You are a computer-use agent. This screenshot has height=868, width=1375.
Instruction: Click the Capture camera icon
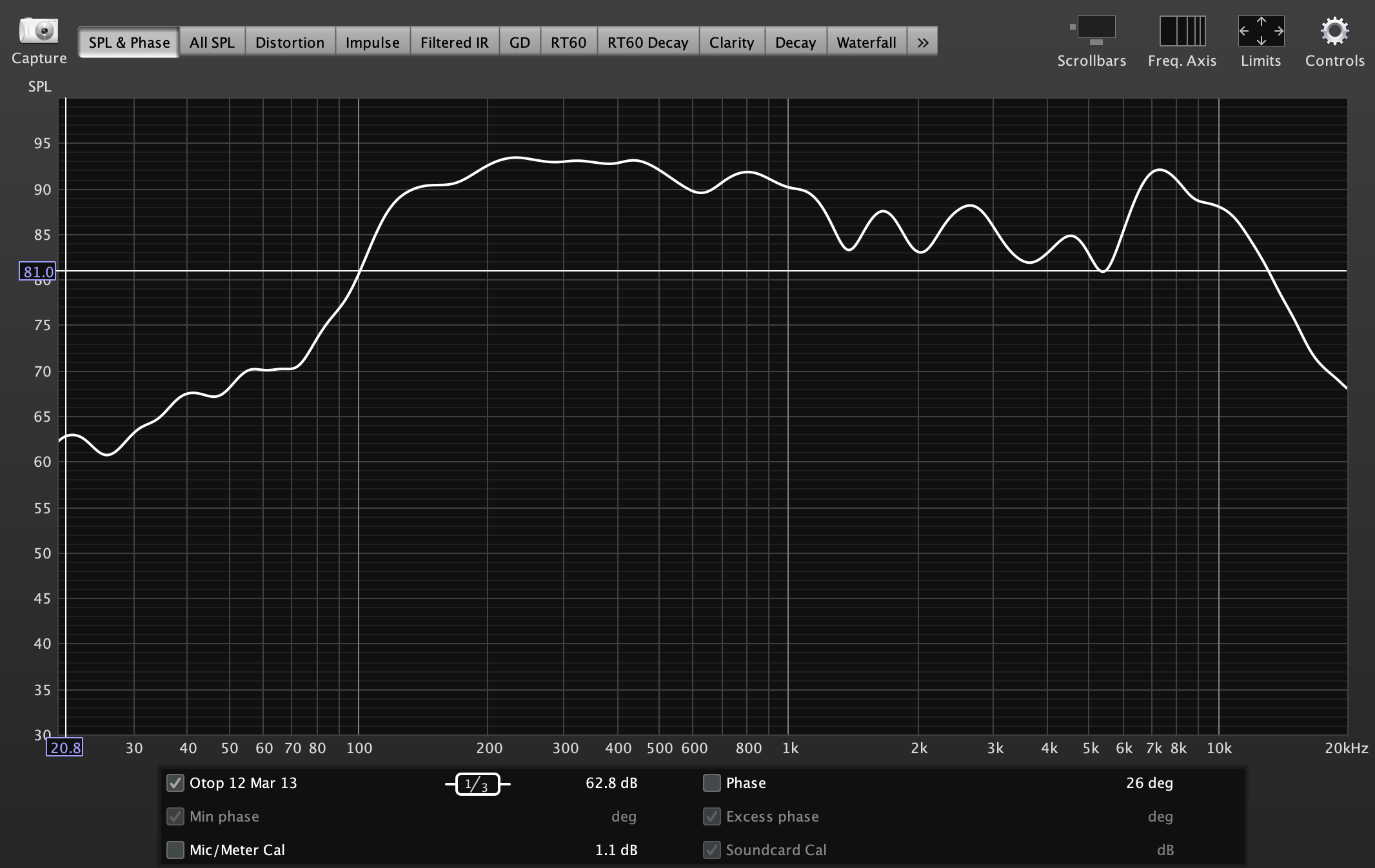[x=39, y=31]
